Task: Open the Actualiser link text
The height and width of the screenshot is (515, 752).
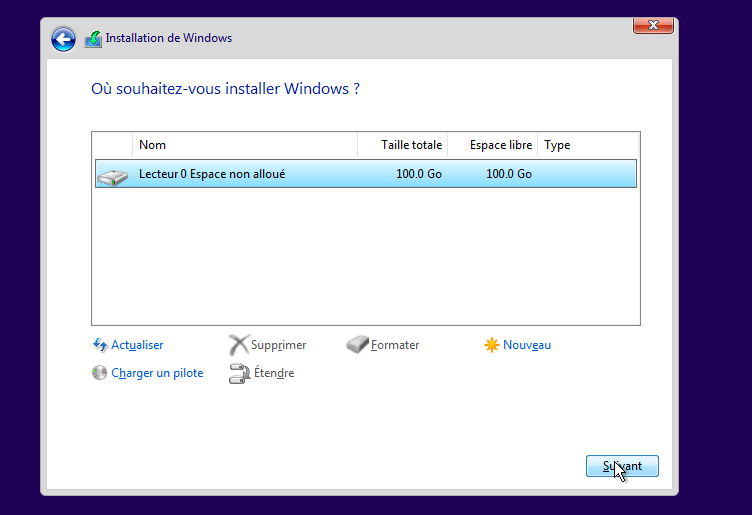Action: coord(137,345)
